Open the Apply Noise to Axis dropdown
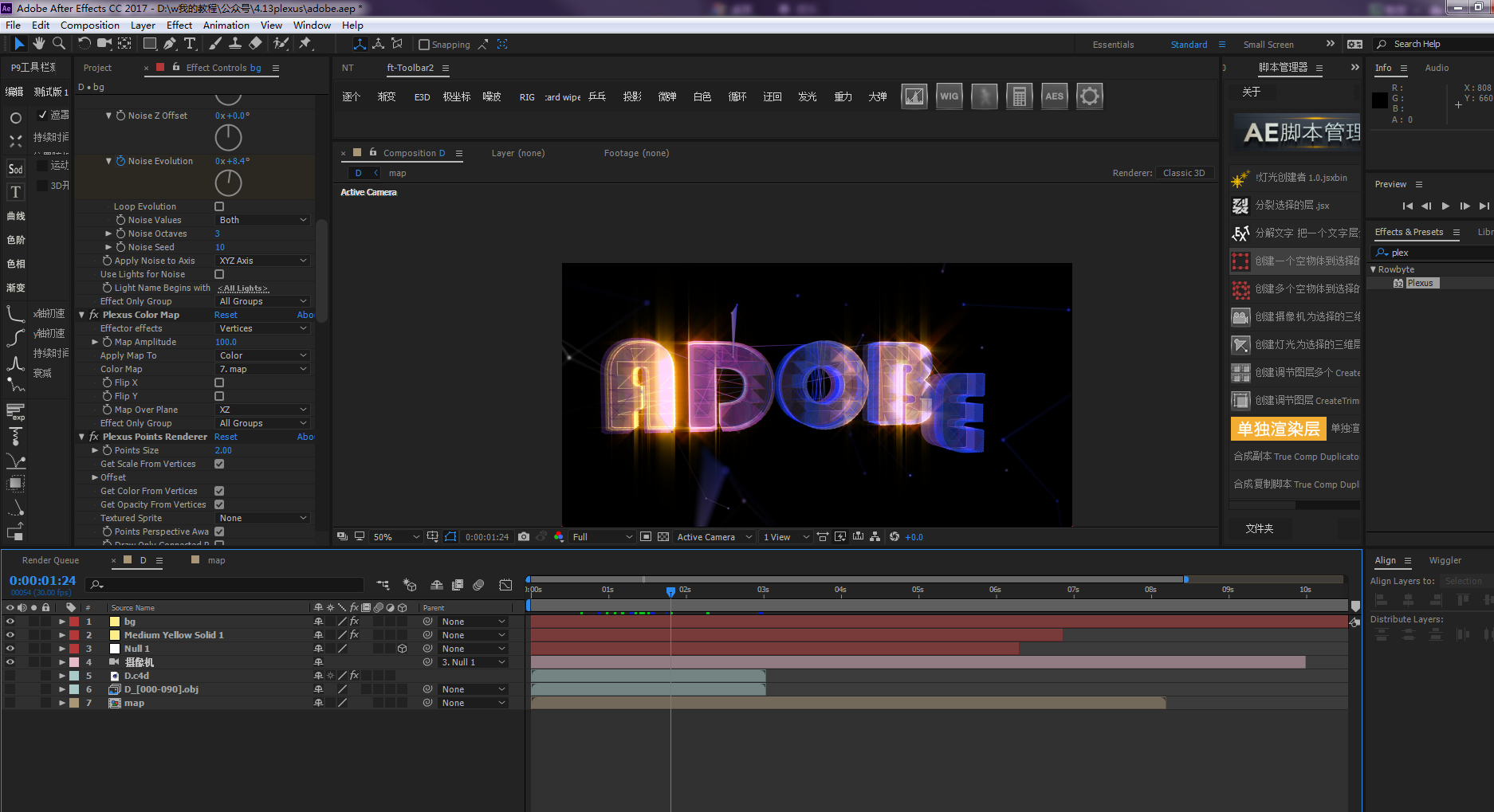 pos(262,261)
